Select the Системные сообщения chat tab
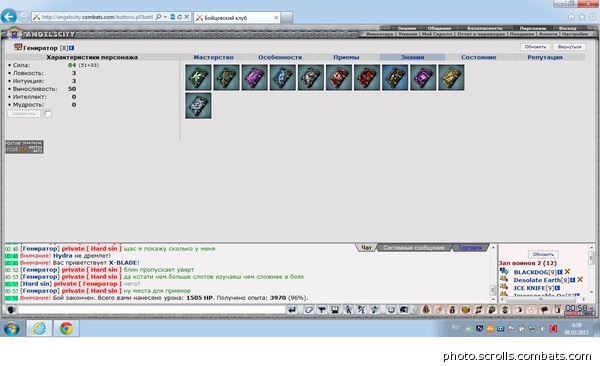The width and height of the screenshot is (600, 366). tap(414, 248)
